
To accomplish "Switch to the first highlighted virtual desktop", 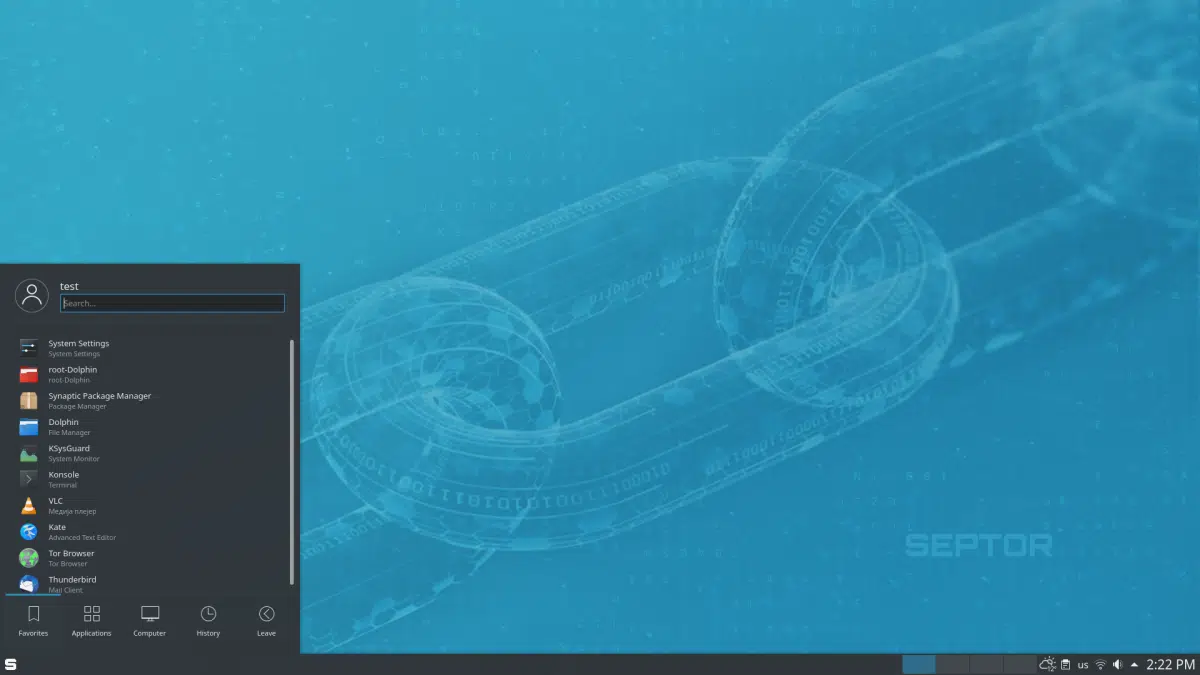I will pyautogui.click(x=919, y=664).
